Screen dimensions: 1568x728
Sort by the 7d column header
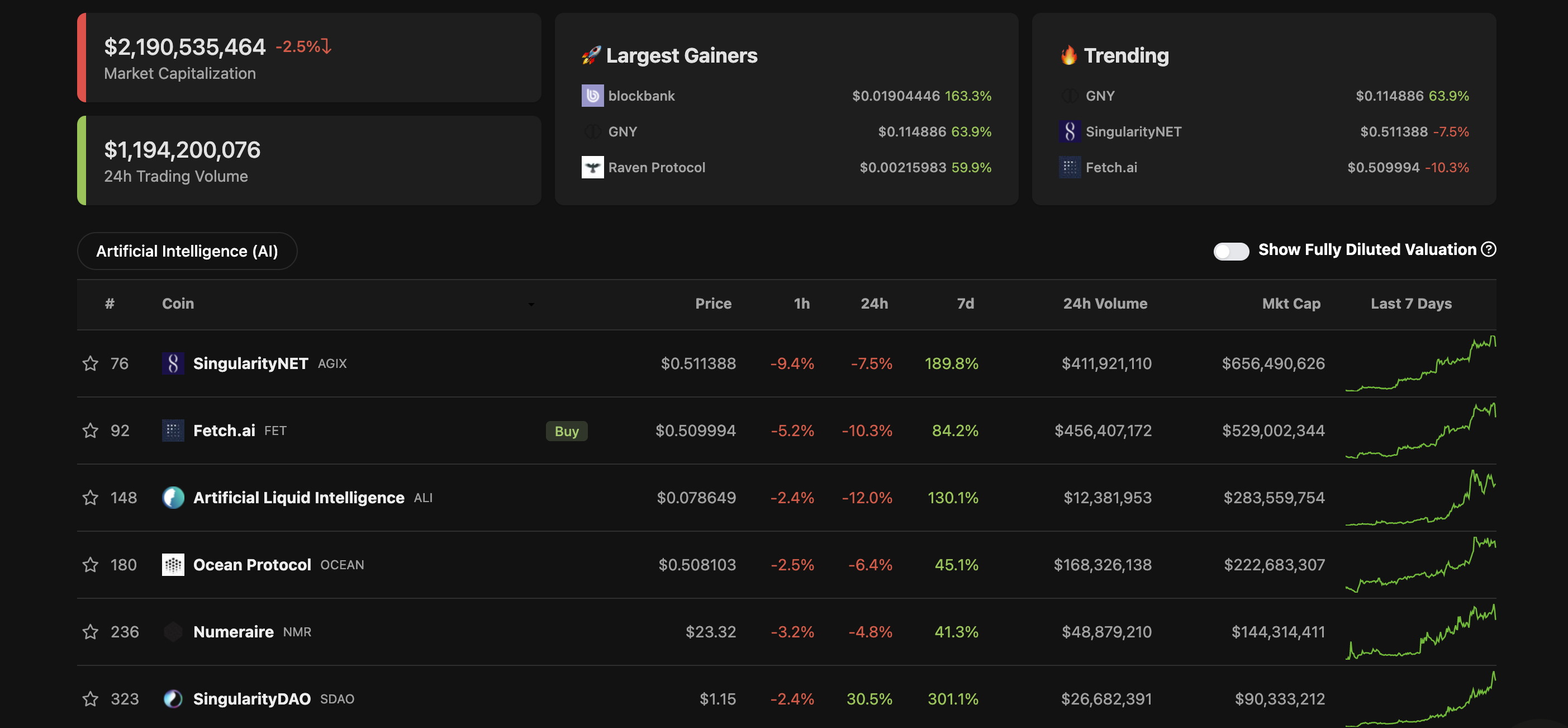pyautogui.click(x=965, y=304)
